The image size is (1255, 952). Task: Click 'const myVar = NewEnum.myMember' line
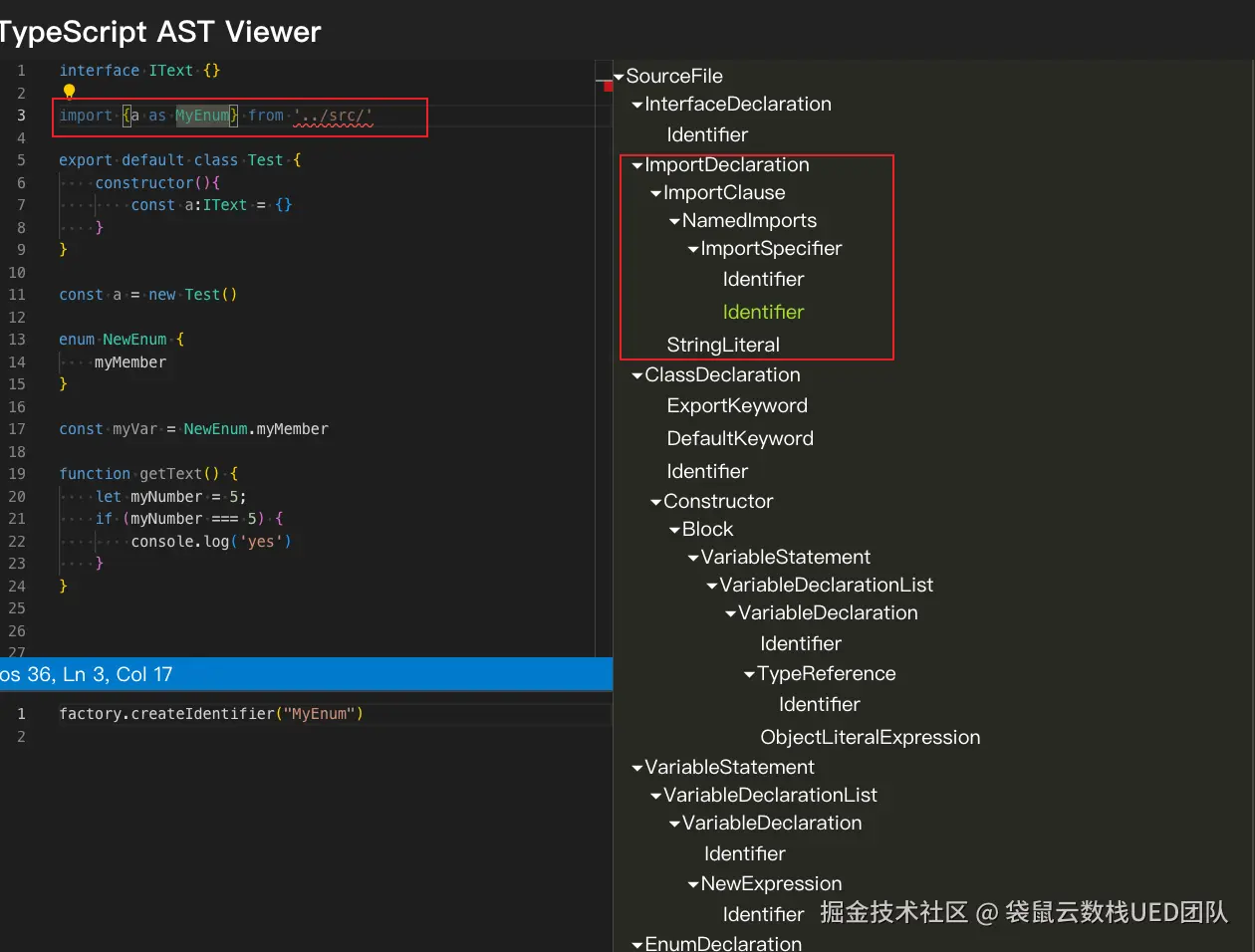(x=193, y=429)
